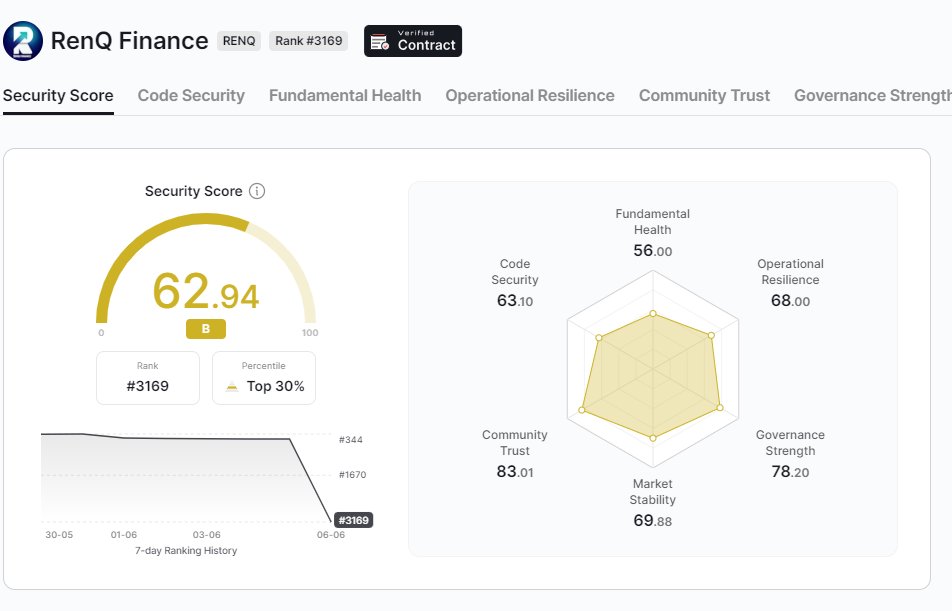Click the B grade badge
The width and height of the screenshot is (952, 611).
coord(206,329)
